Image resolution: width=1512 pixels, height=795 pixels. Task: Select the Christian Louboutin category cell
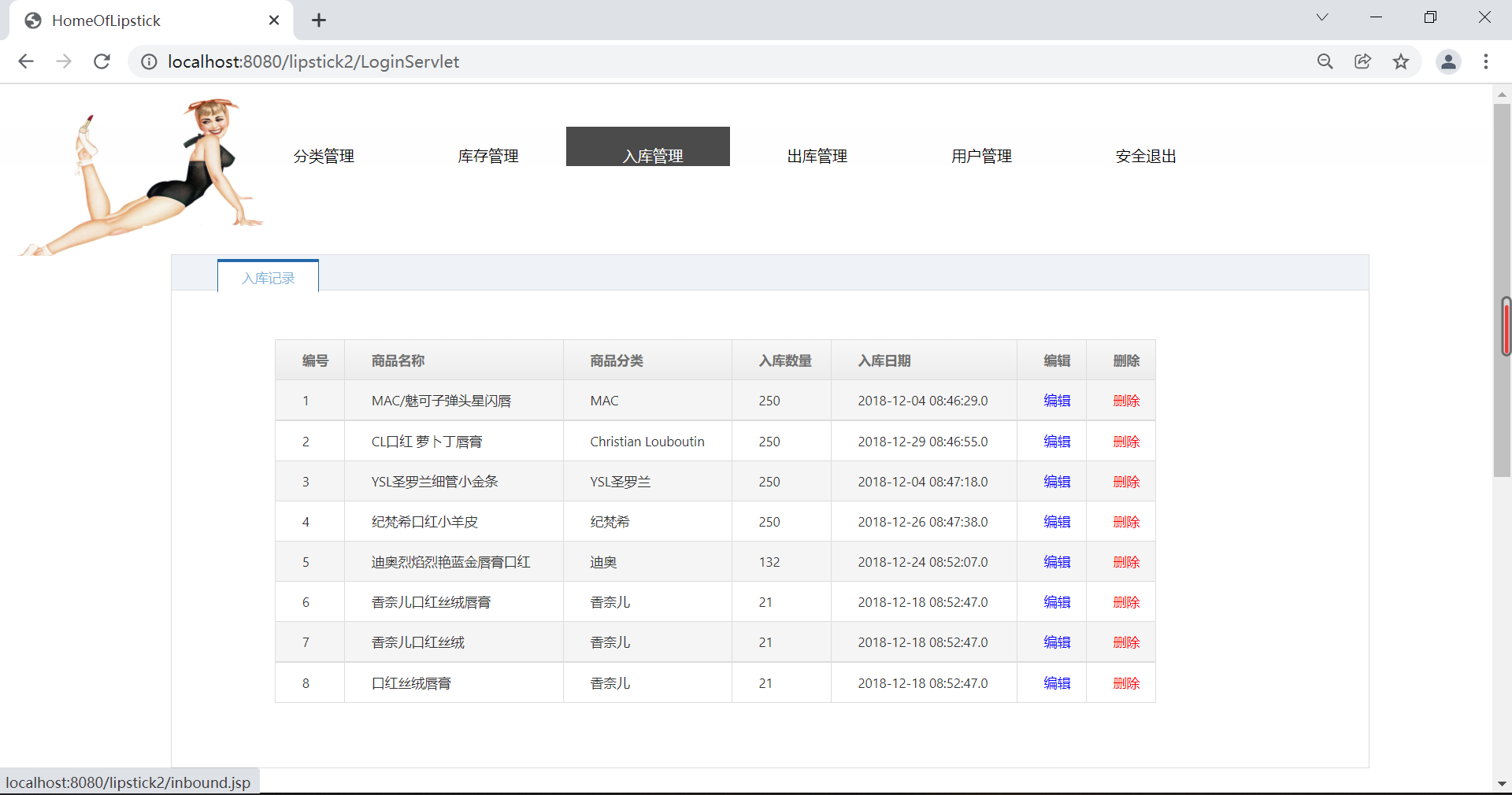click(647, 442)
